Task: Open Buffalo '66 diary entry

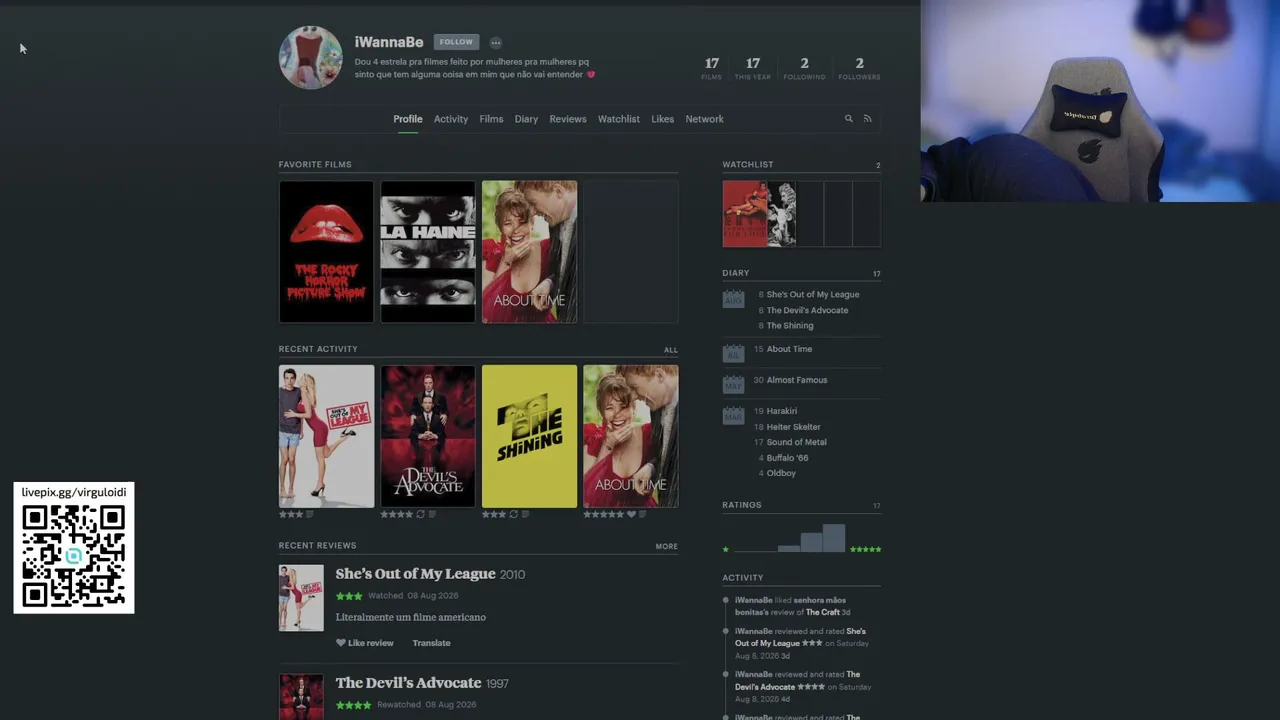Action: pos(788,458)
